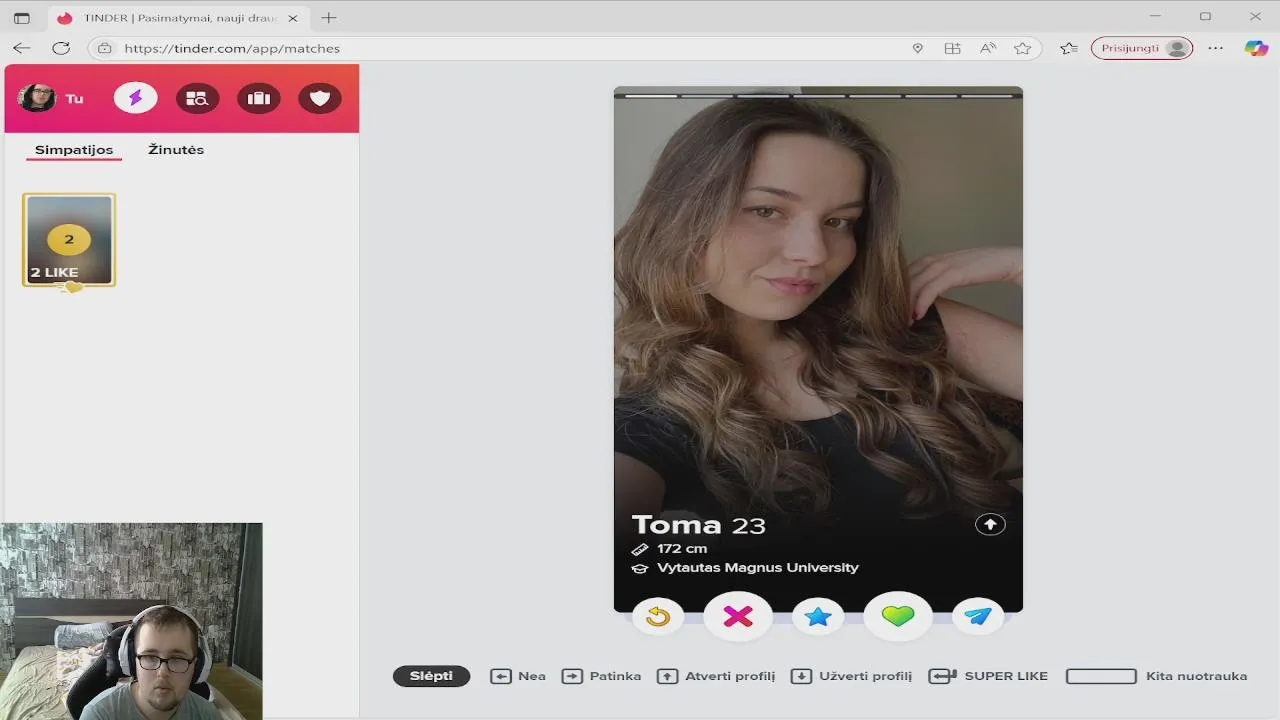Open the briefcase work mode icon

pos(259,98)
